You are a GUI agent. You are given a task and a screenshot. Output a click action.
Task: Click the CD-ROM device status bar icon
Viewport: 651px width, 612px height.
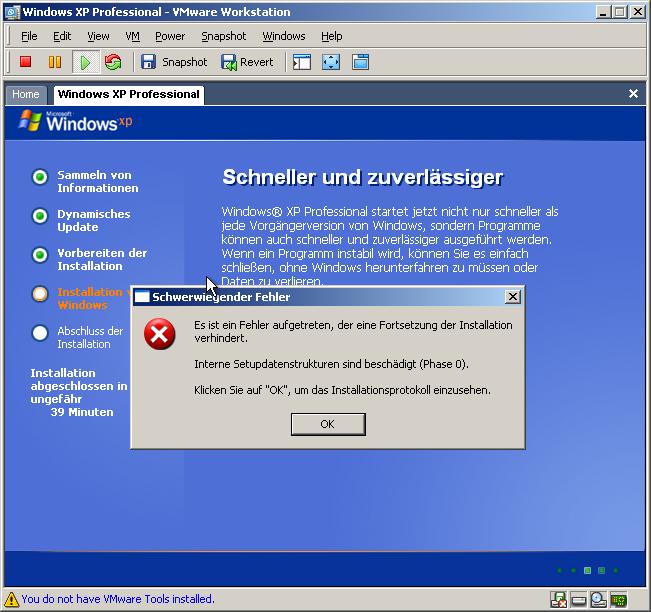pos(598,600)
